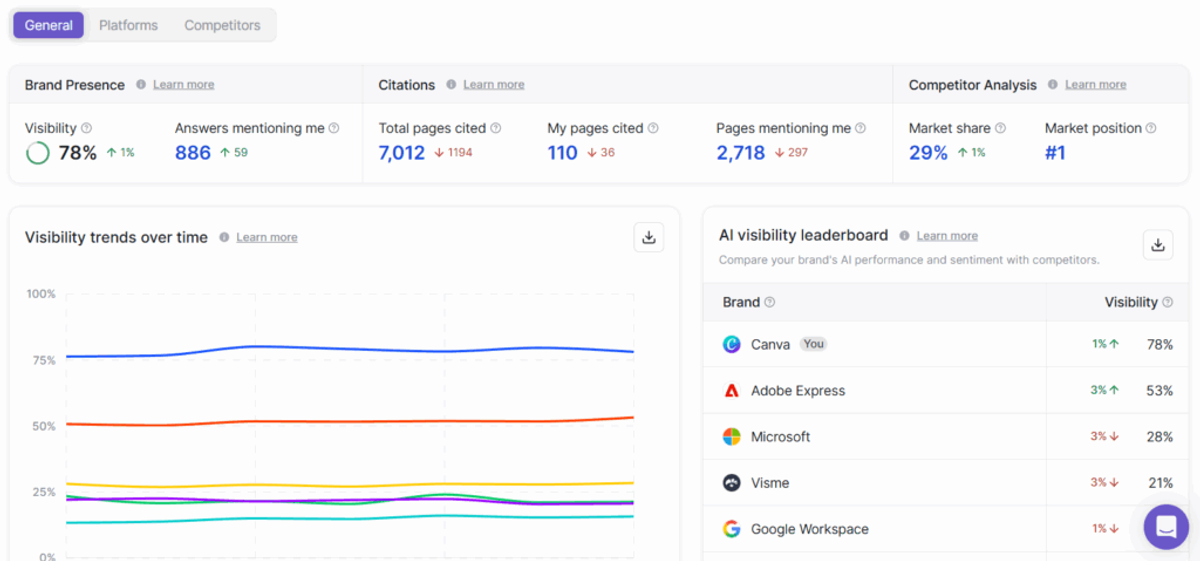Screen dimensions: 1200x561
Task: Open the chat support bubble
Action: pyautogui.click(x=1166, y=527)
